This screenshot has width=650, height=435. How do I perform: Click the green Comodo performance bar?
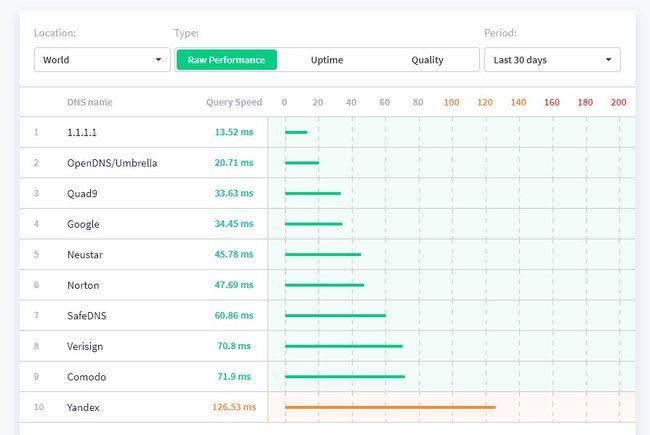pyautogui.click(x=345, y=377)
